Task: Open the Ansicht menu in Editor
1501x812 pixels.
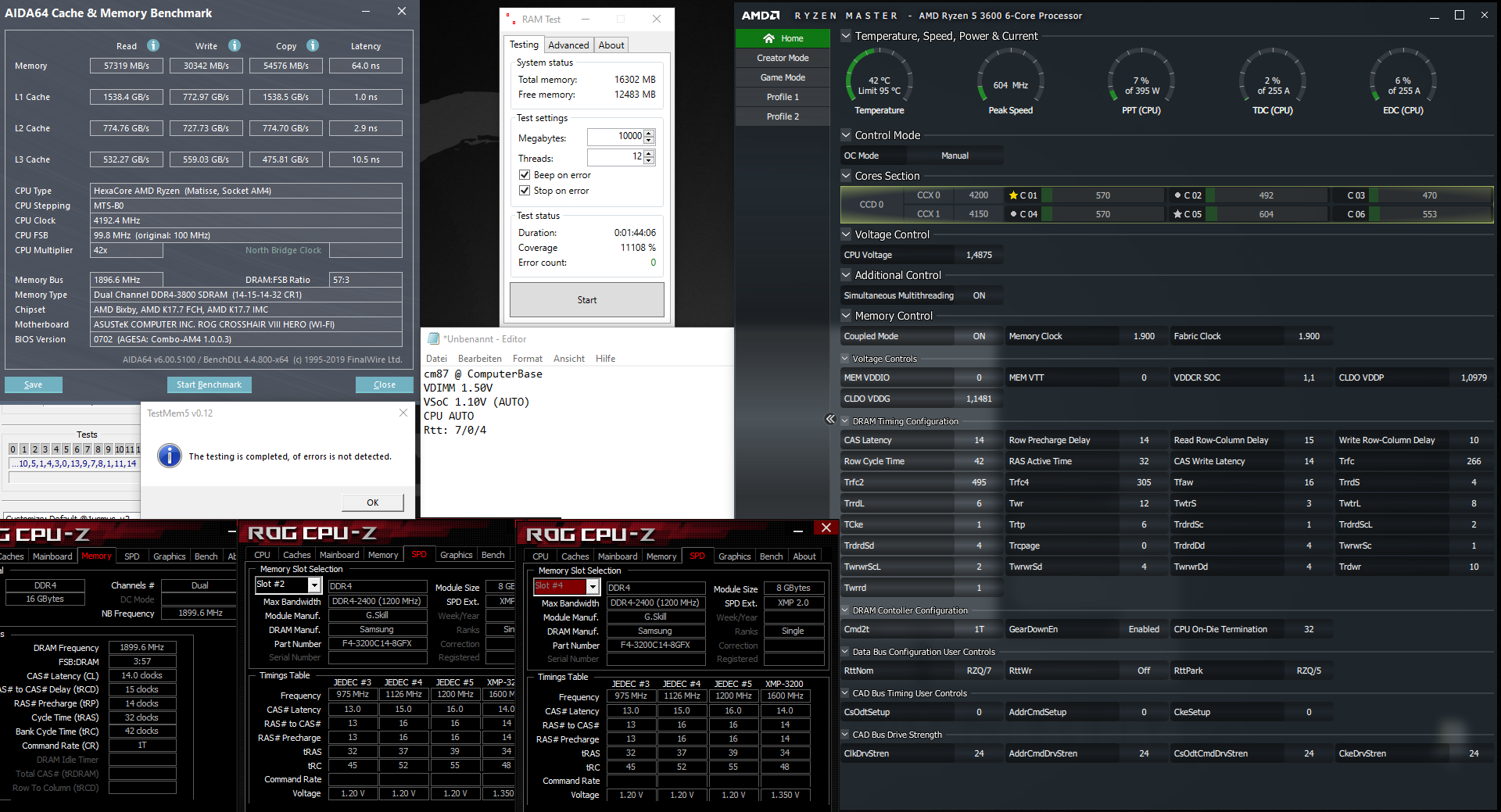Action: pyautogui.click(x=568, y=359)
